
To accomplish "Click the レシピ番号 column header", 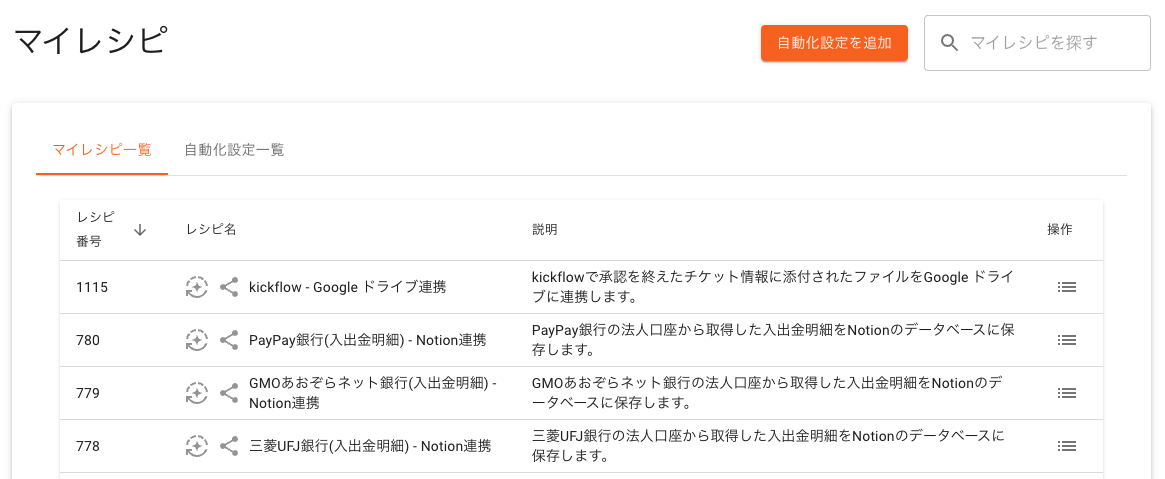I will click(97, 229).
